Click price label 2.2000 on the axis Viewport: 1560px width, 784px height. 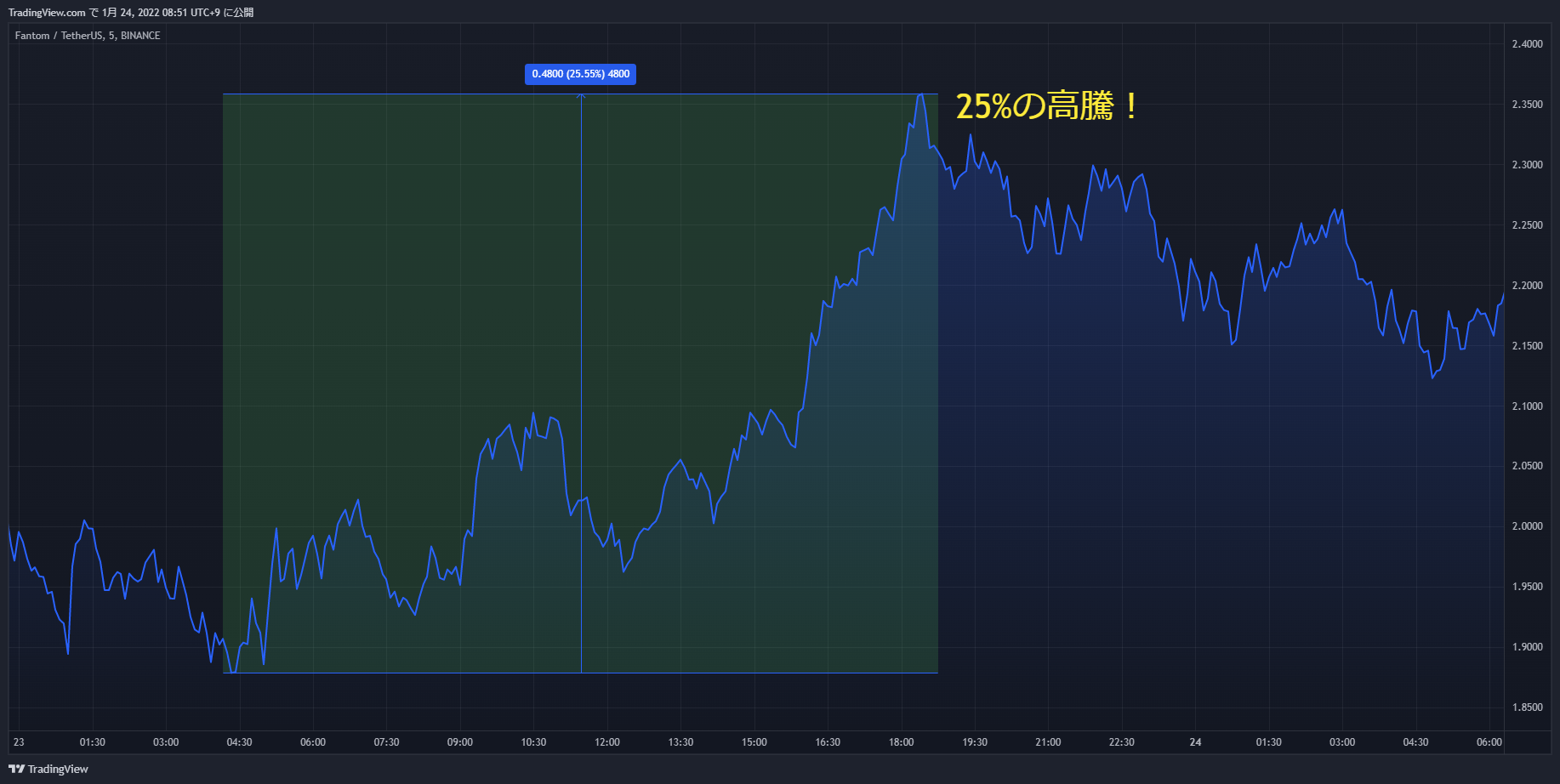1527,286
